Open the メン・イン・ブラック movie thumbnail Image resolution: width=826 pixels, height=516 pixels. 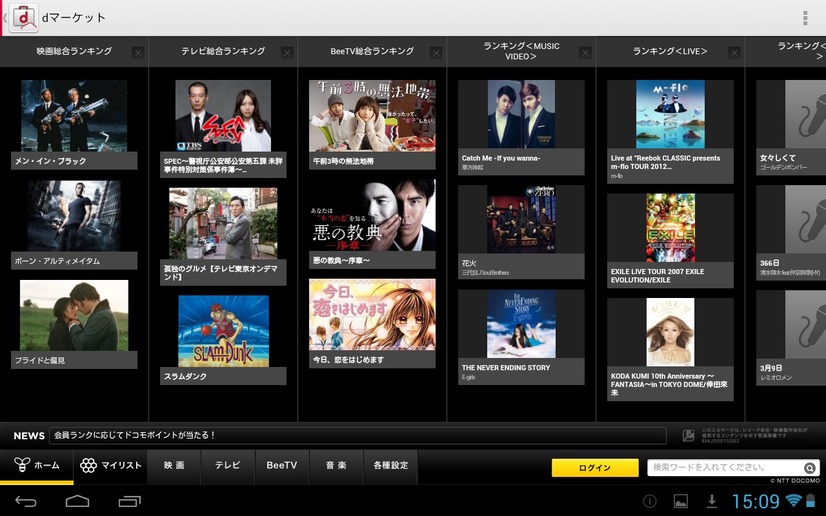[74, 116]
